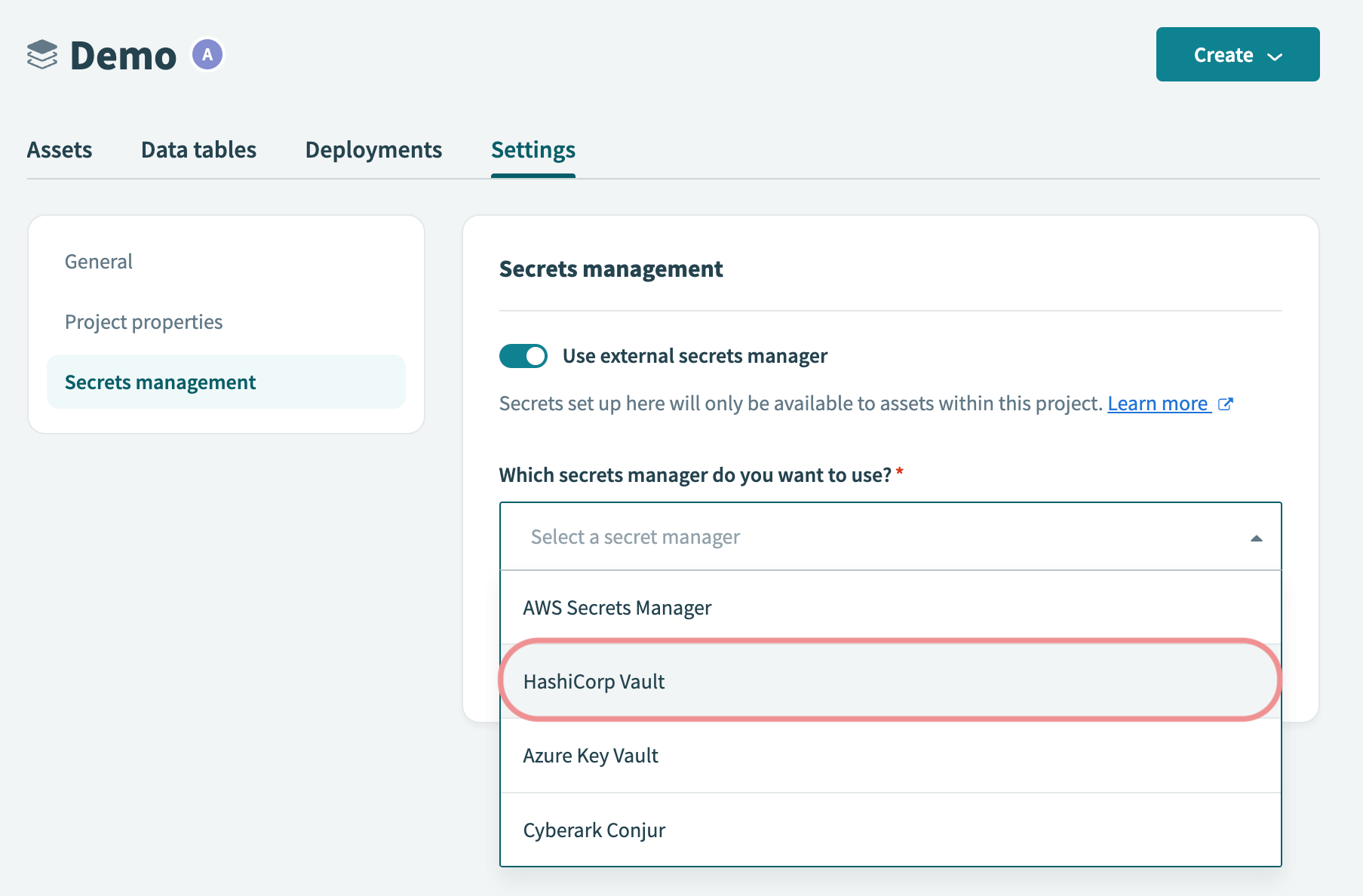The width and height of the screenshot is (1363, 896).
Task: Turn off Use external secrets manager toggle
Action: (523, 356)
